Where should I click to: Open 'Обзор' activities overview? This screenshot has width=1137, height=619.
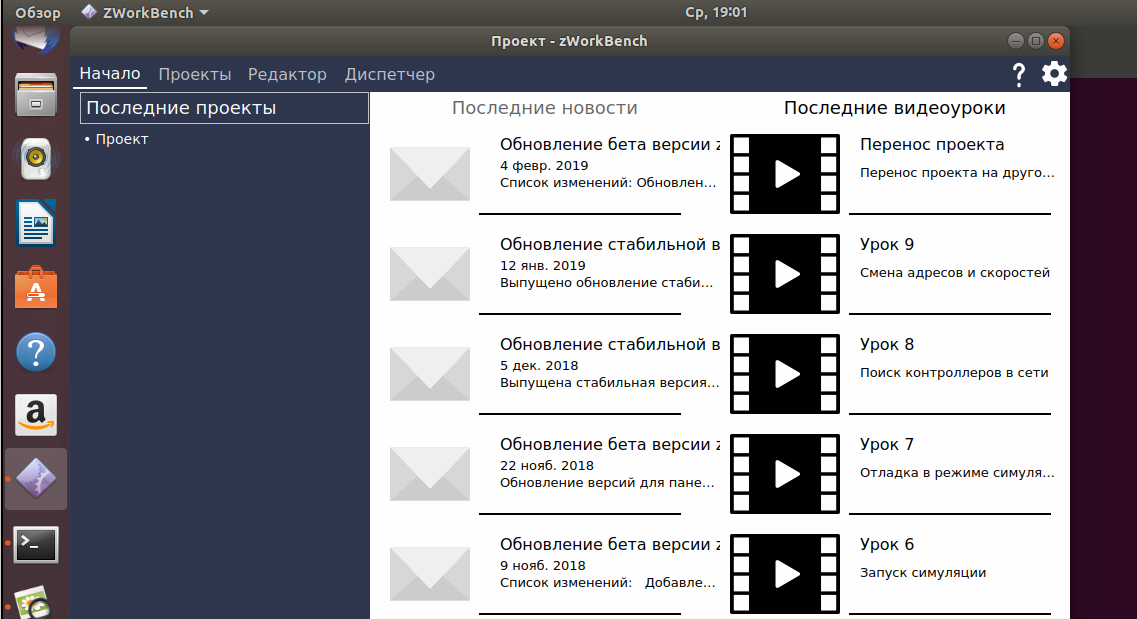38,13
